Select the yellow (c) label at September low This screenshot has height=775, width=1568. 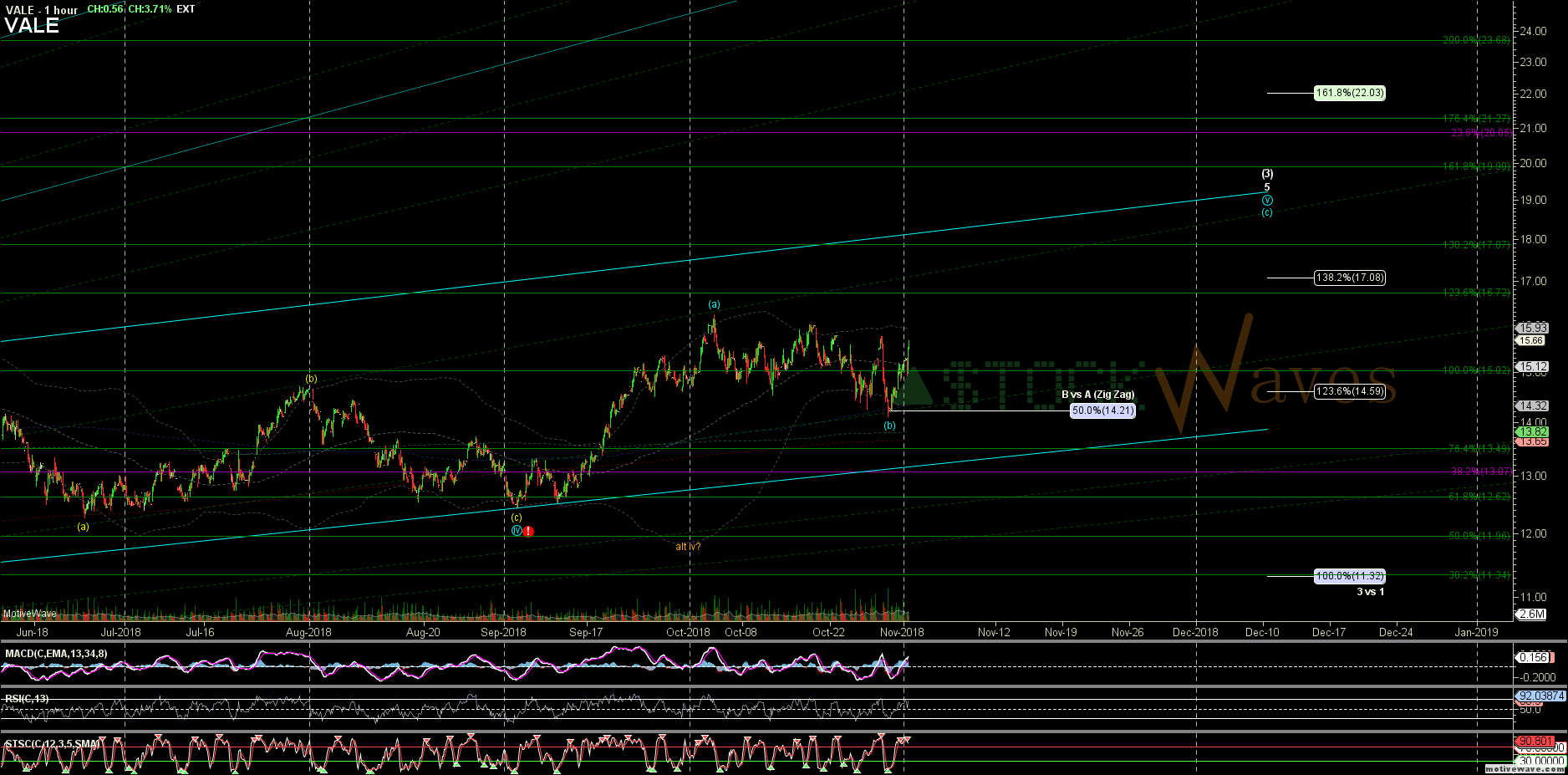[x=517, y=518]
